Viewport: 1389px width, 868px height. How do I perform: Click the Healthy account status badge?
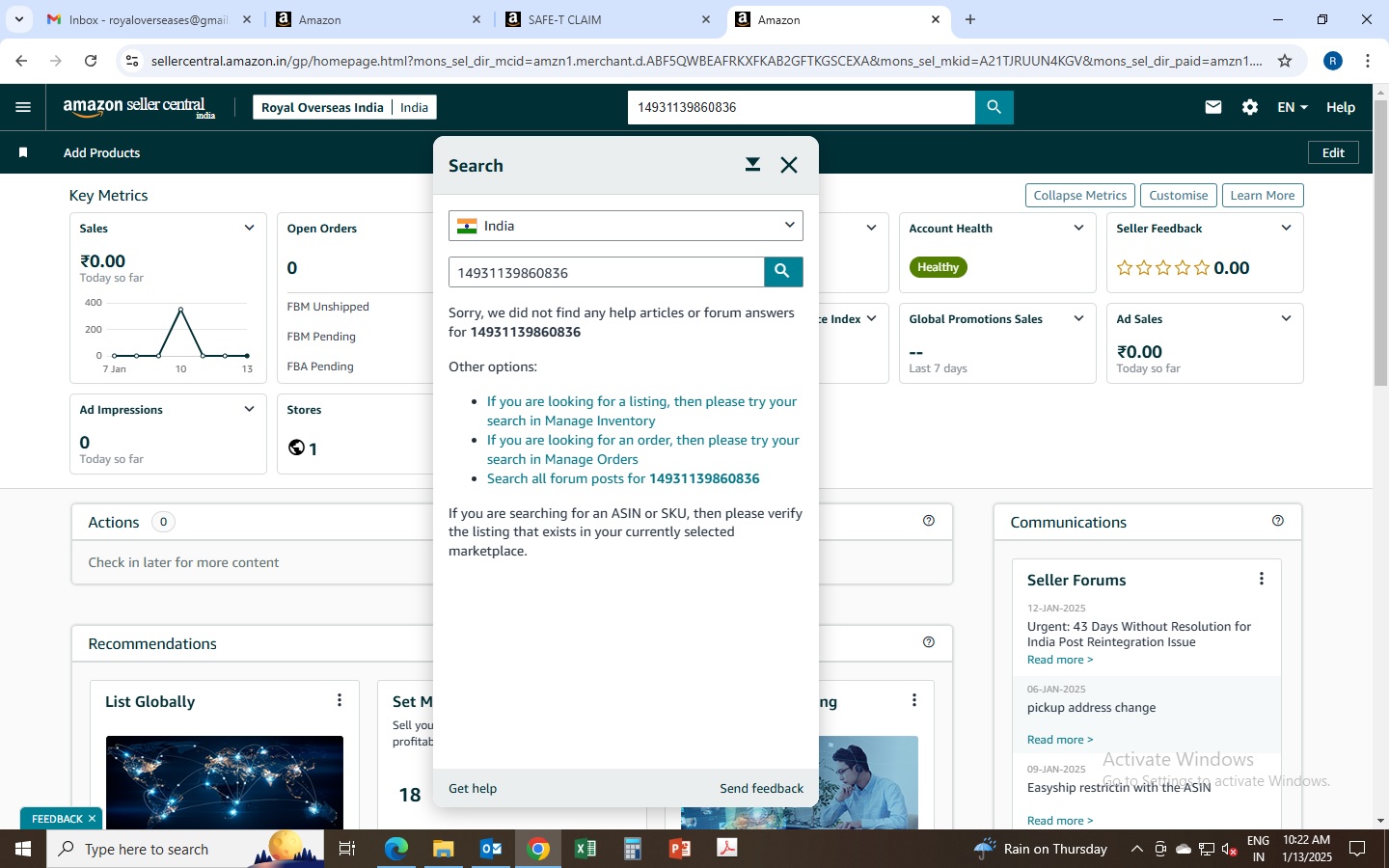tap(938, 267)
